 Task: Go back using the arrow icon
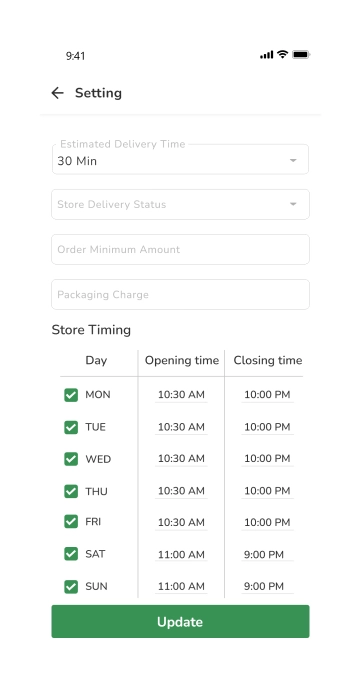(x=57, y=93)
